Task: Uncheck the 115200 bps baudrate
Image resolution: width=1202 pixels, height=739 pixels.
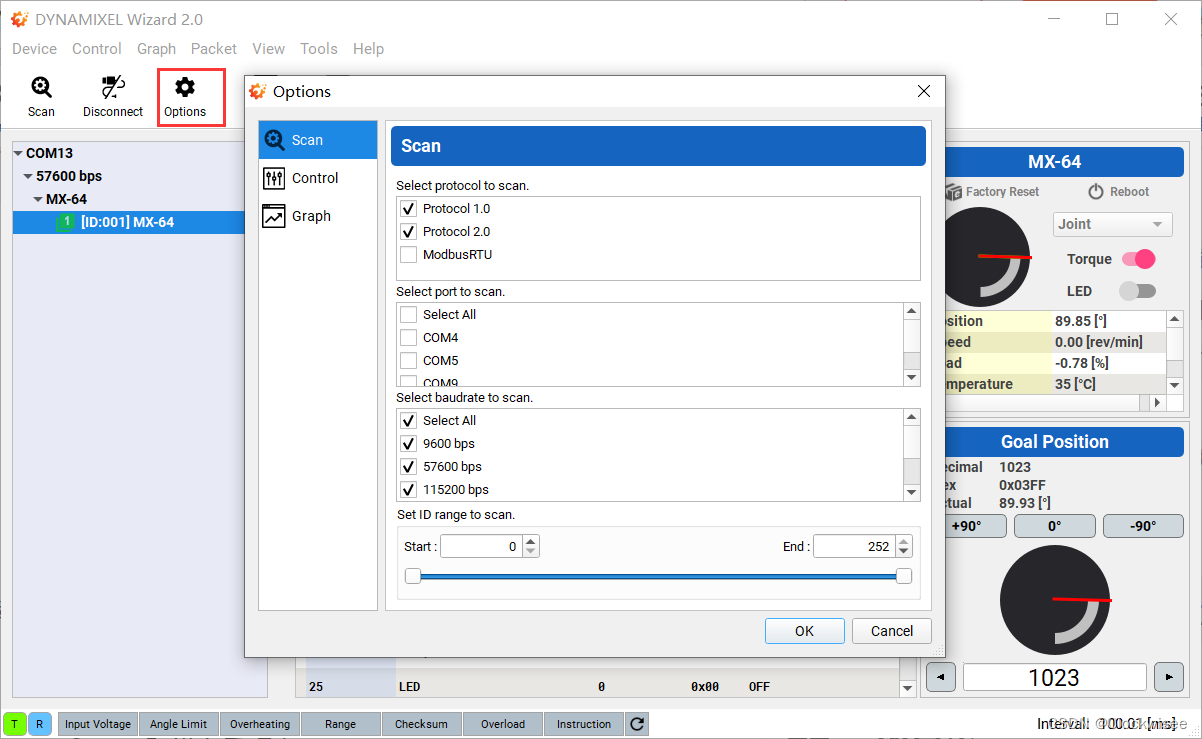Action: pyautogui.click(x=408, y=490)
